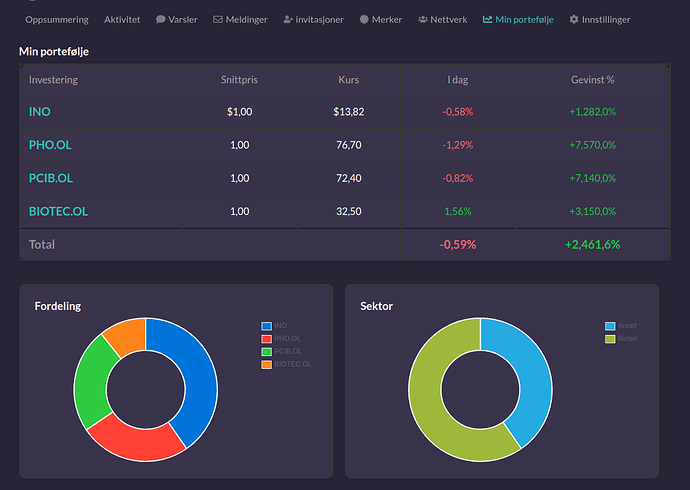Open the BIOTEC.OL investment link
This screenshot has width=690, height=490.
58,212
